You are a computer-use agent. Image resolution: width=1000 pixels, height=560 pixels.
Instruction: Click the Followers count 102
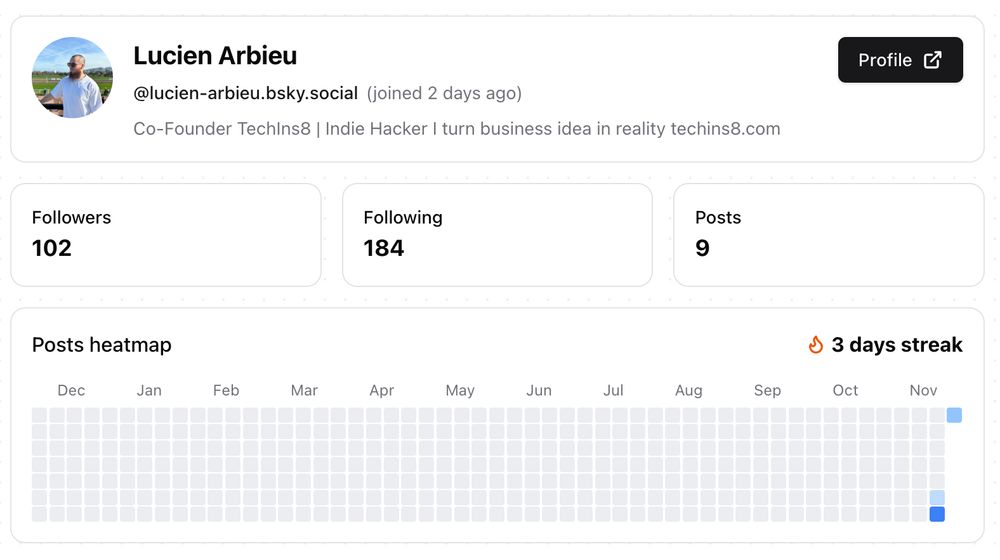point(52,248)
